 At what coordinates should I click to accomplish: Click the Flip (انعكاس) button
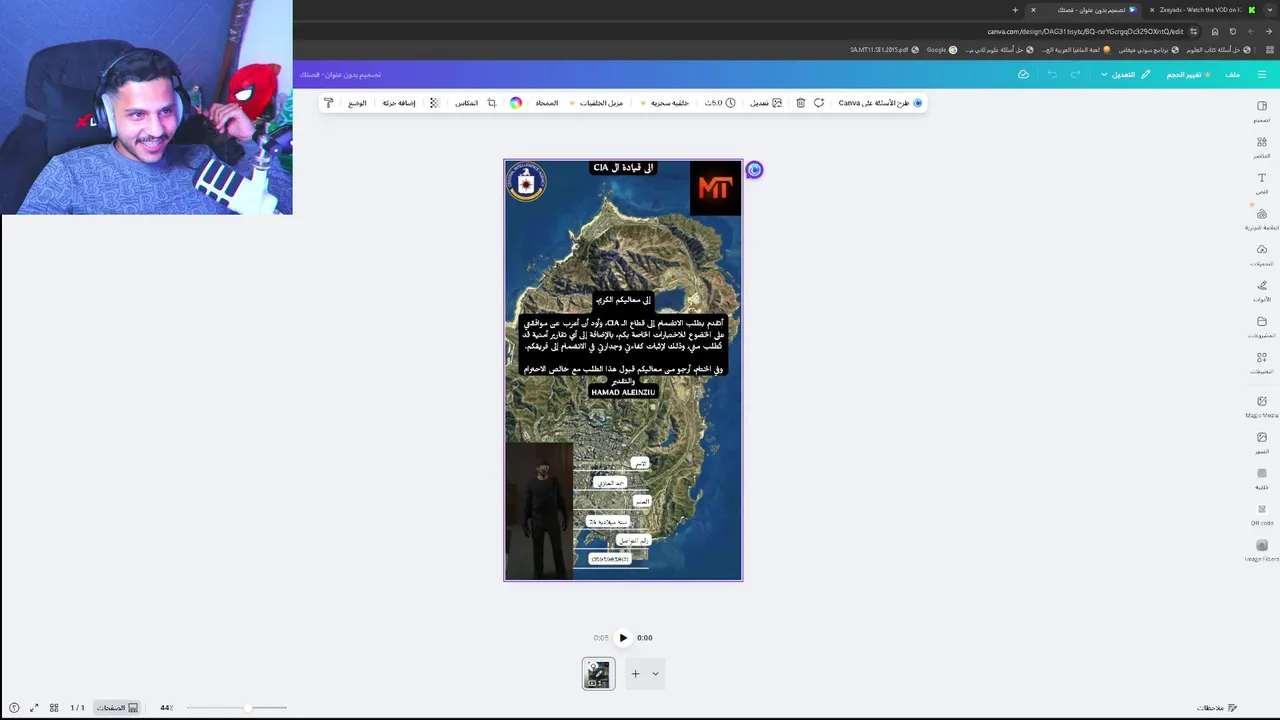[466, 103]
